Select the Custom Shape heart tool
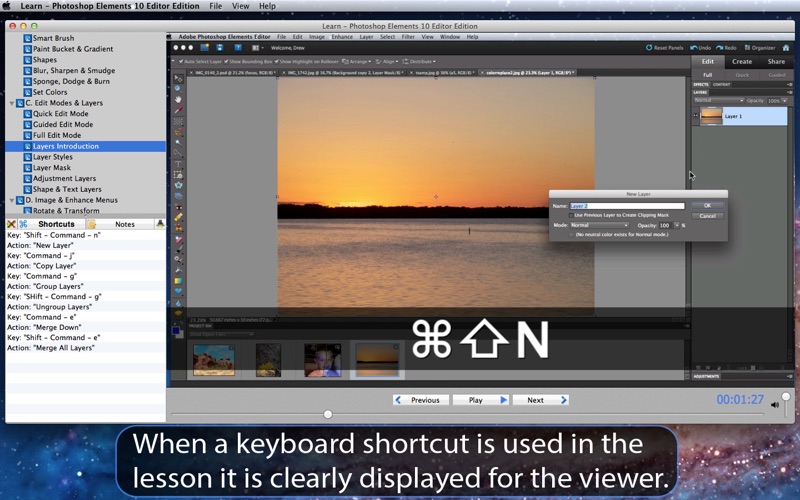 click(178, 291)
